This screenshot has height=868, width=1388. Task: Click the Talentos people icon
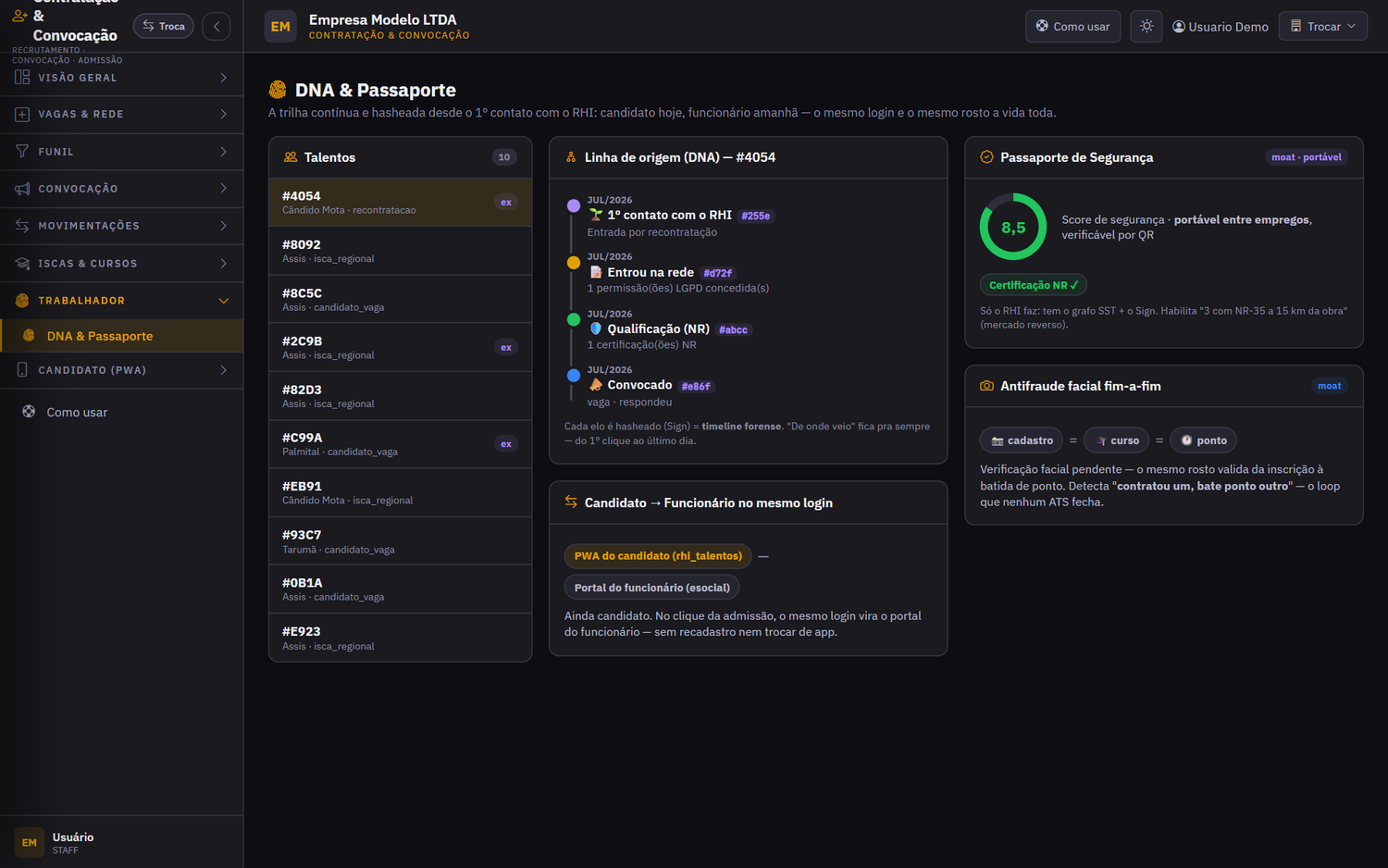point(291,157)
